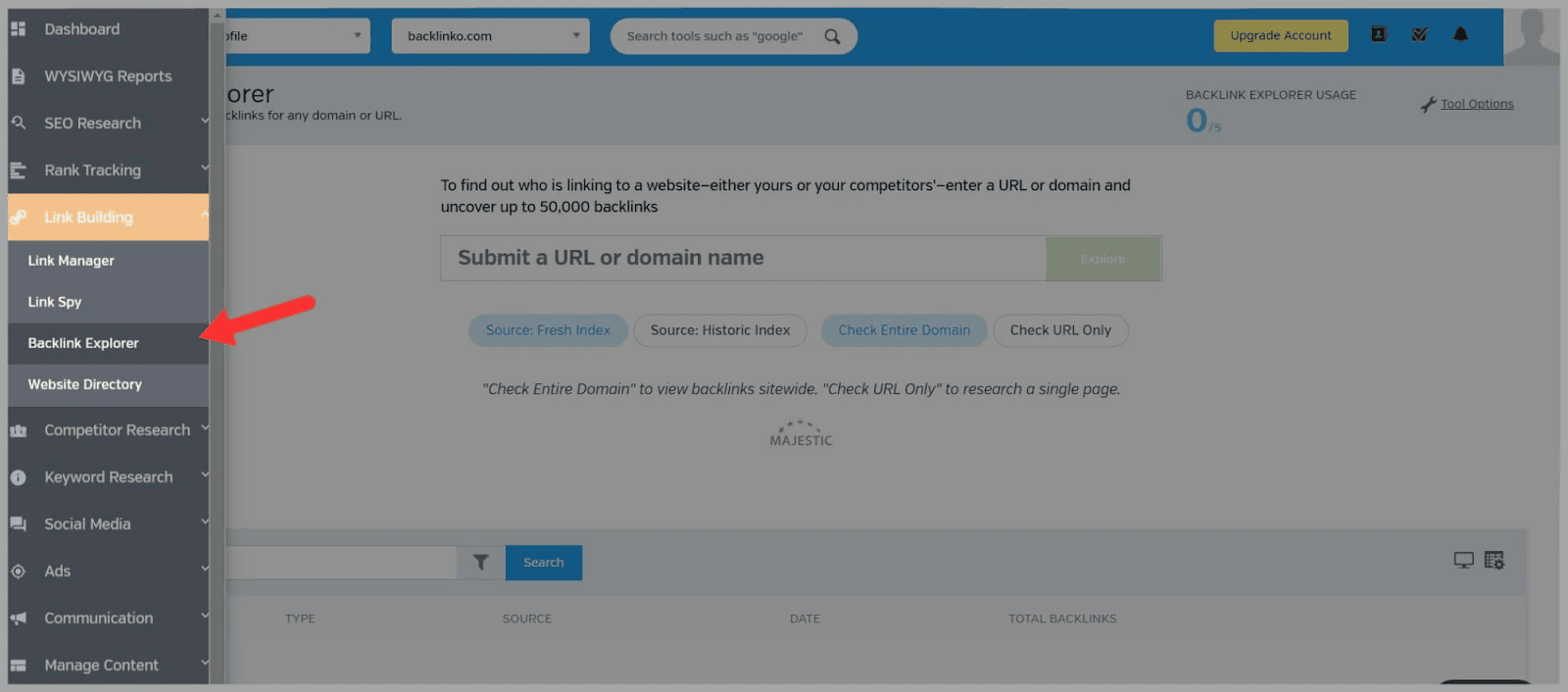Screen dimensions: 1568x692
Task: Sort by the TOTAL BACKLINKS column header
Action: [x=1062, y=618]
